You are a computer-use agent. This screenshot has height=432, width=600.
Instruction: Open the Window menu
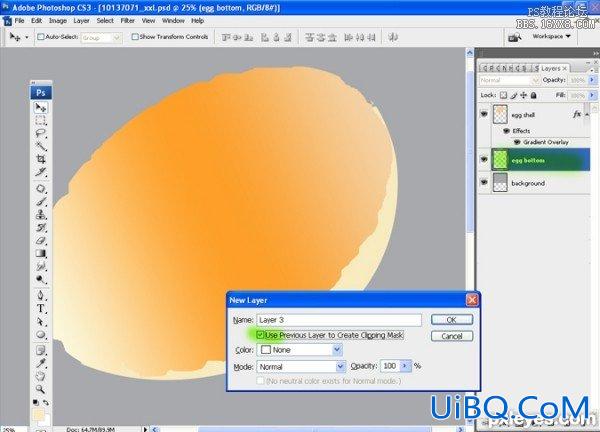(173, 21)
